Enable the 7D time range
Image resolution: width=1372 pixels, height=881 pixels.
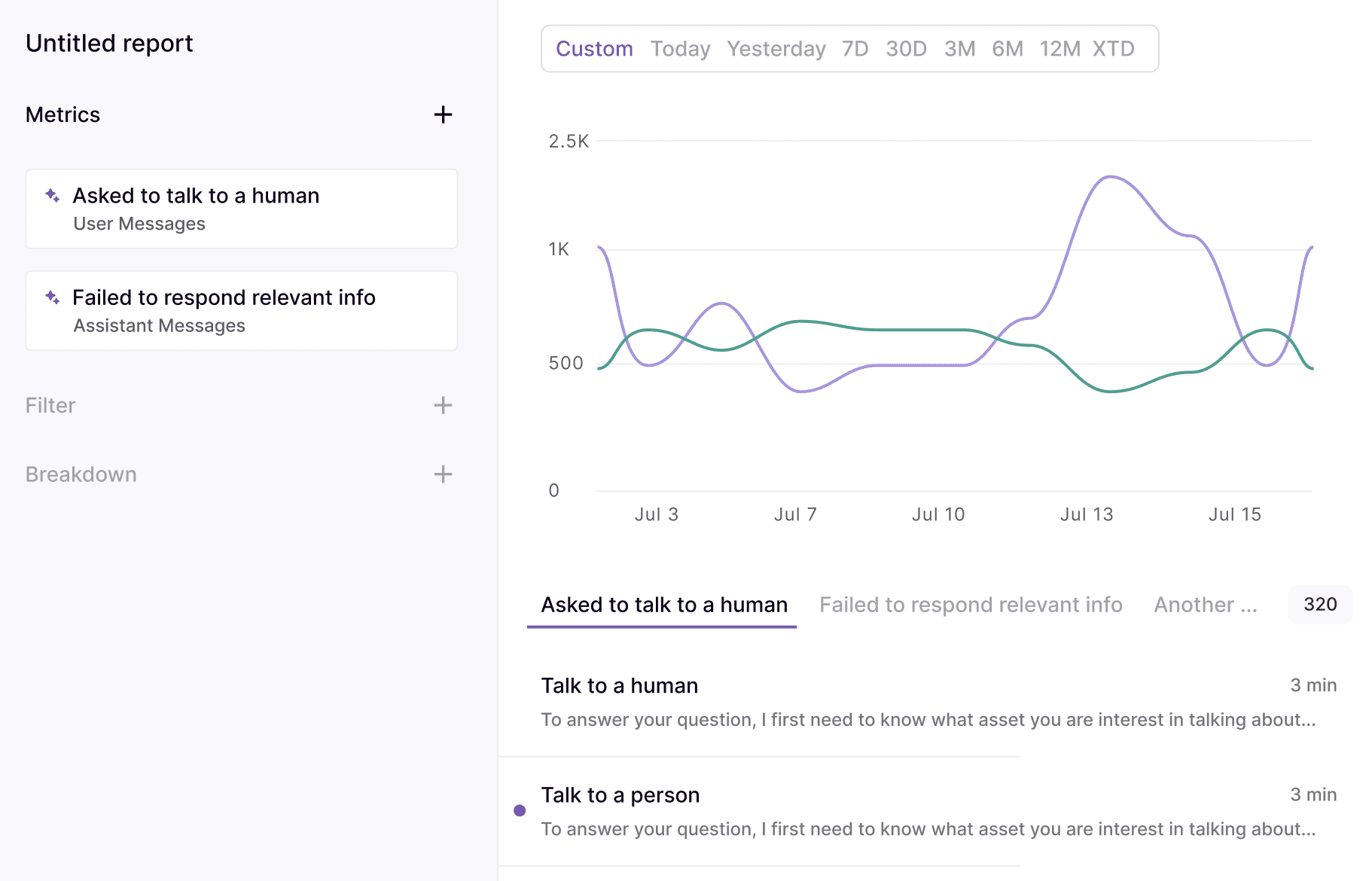coord(855,48)
